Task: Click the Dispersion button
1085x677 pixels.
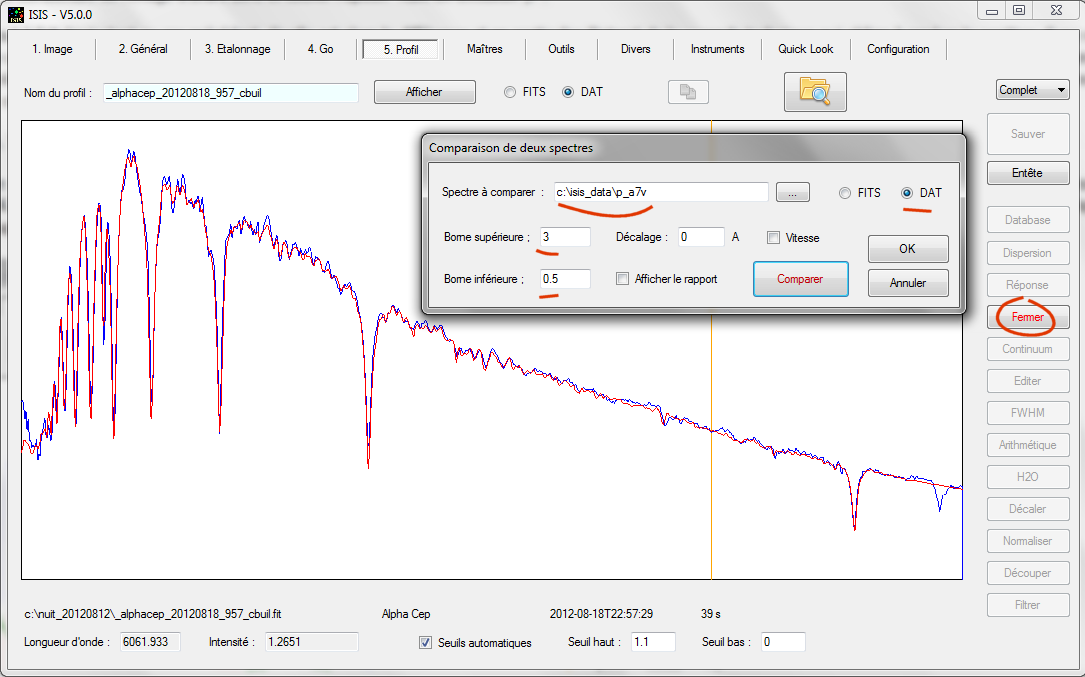Action: point(1028,253)
